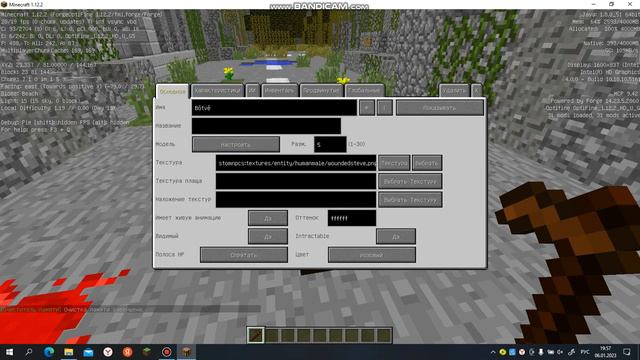Open the Глобальные tab
The image size is (640, 360).
[364, 91]
